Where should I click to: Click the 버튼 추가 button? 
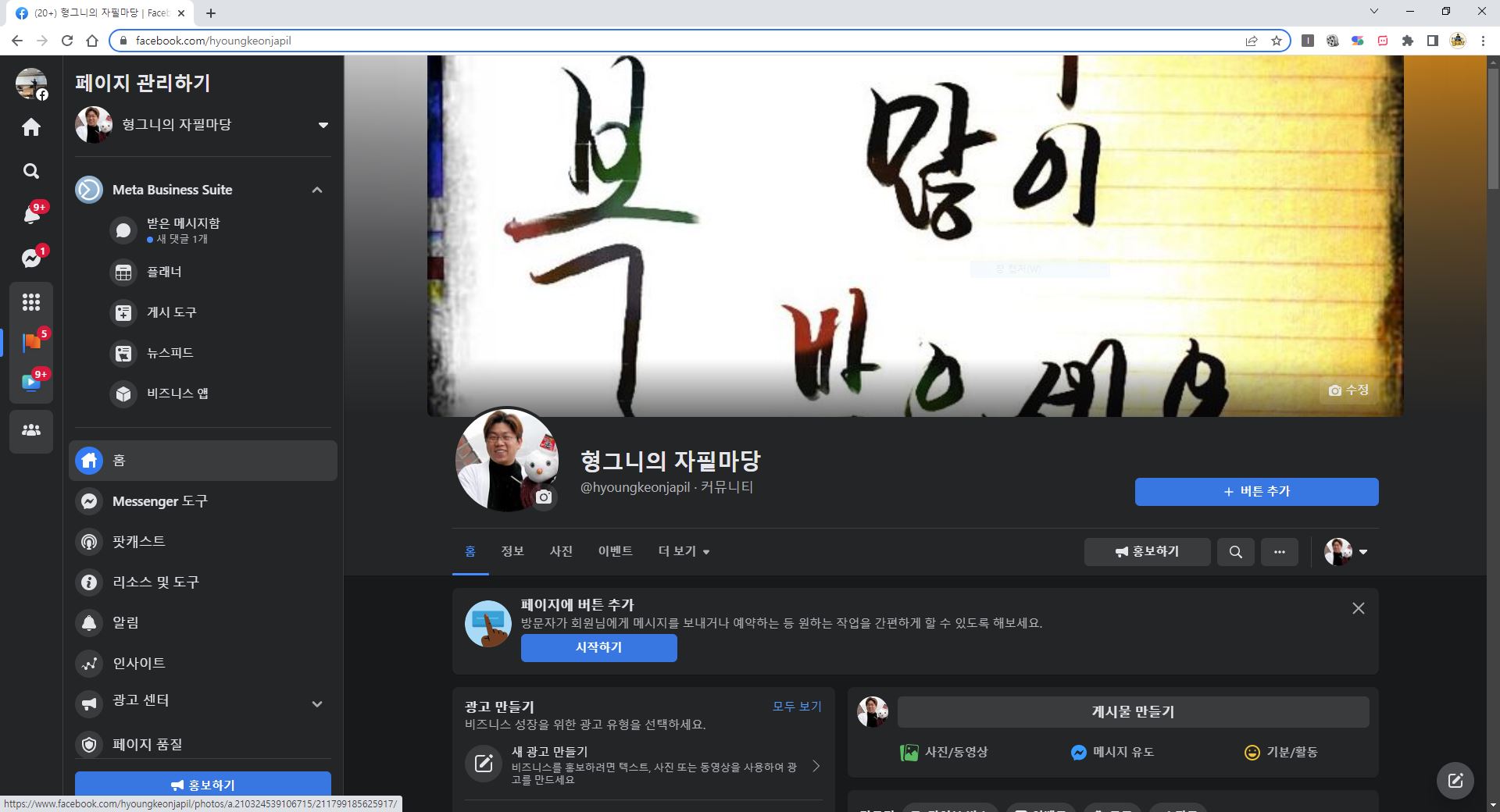[x=1256, y=492]
